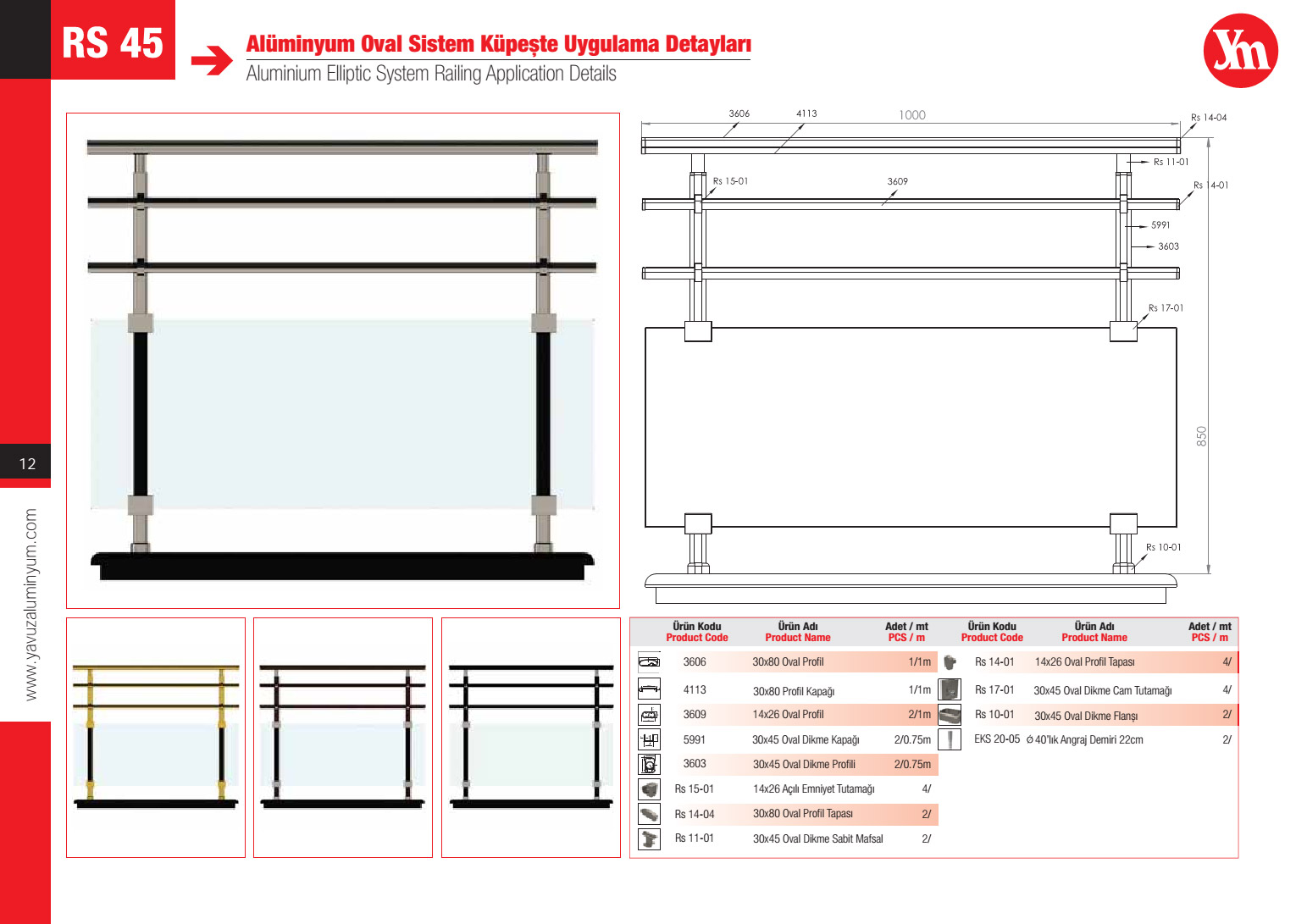1307x924 pixels.
Task: Select the 30x45 Oval Dikme Profili row
Action: click(x=803, y=764)
